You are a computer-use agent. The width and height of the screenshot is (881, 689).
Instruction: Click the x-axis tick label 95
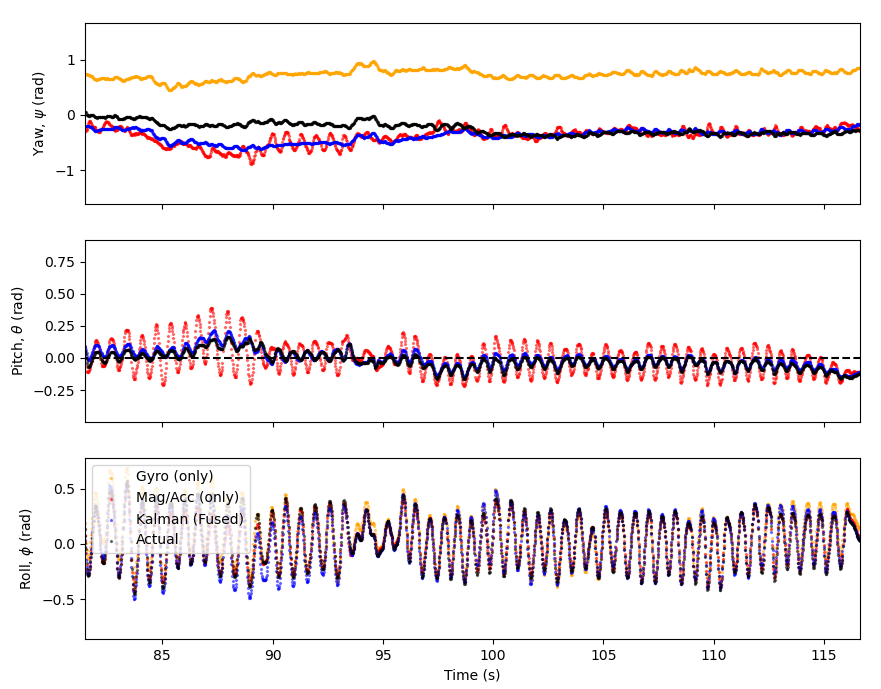point(383,656)
